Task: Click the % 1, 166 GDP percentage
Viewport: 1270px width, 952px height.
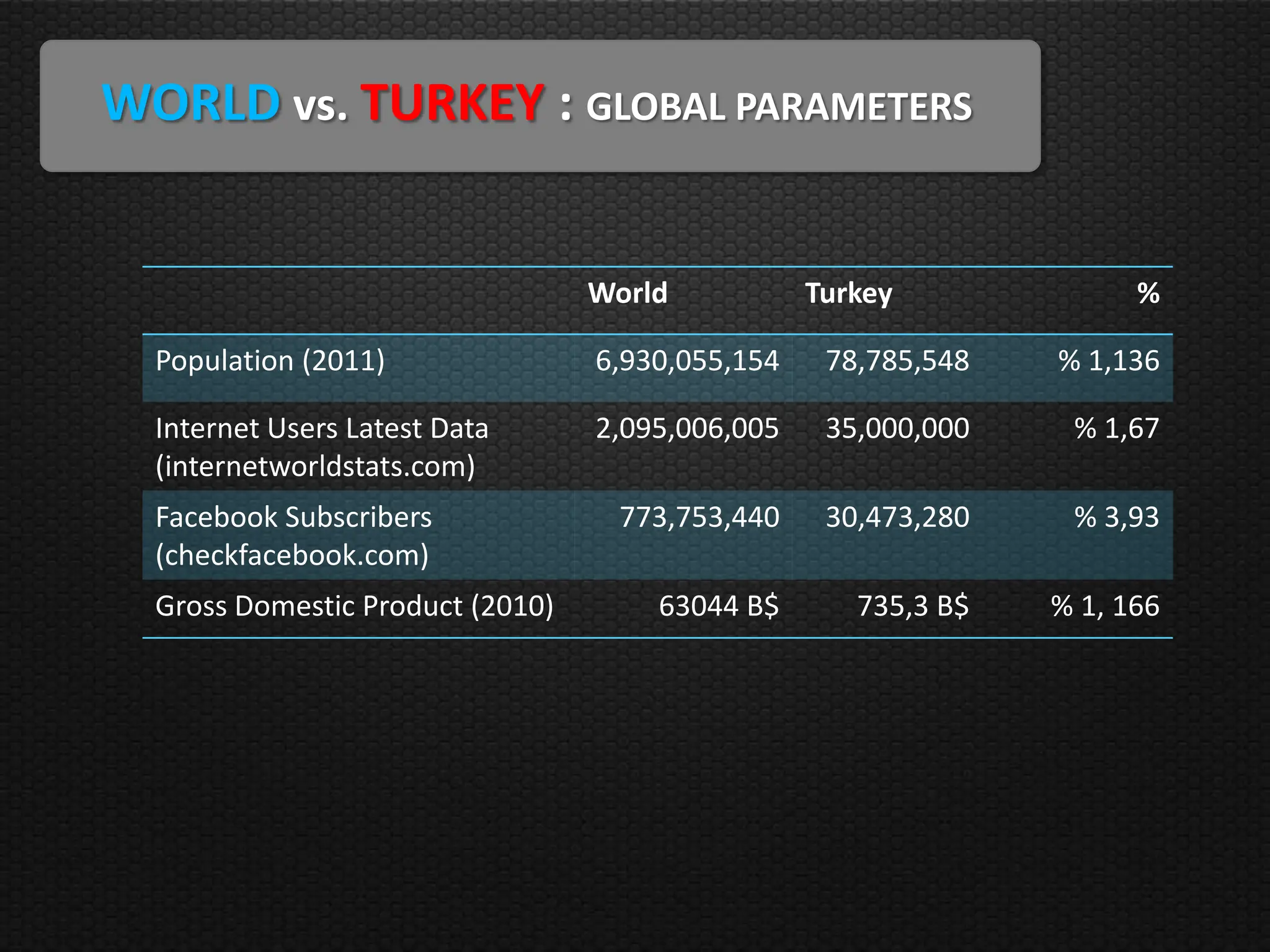Action: click(x=1105, y=606)
